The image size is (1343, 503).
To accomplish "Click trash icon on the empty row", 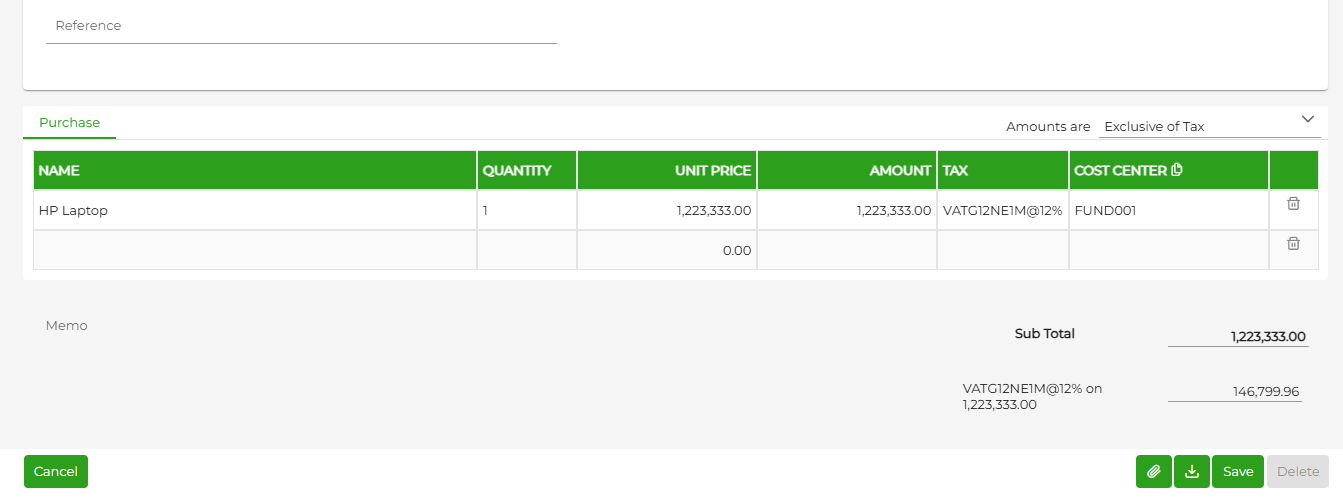I will pos(1293,243).
